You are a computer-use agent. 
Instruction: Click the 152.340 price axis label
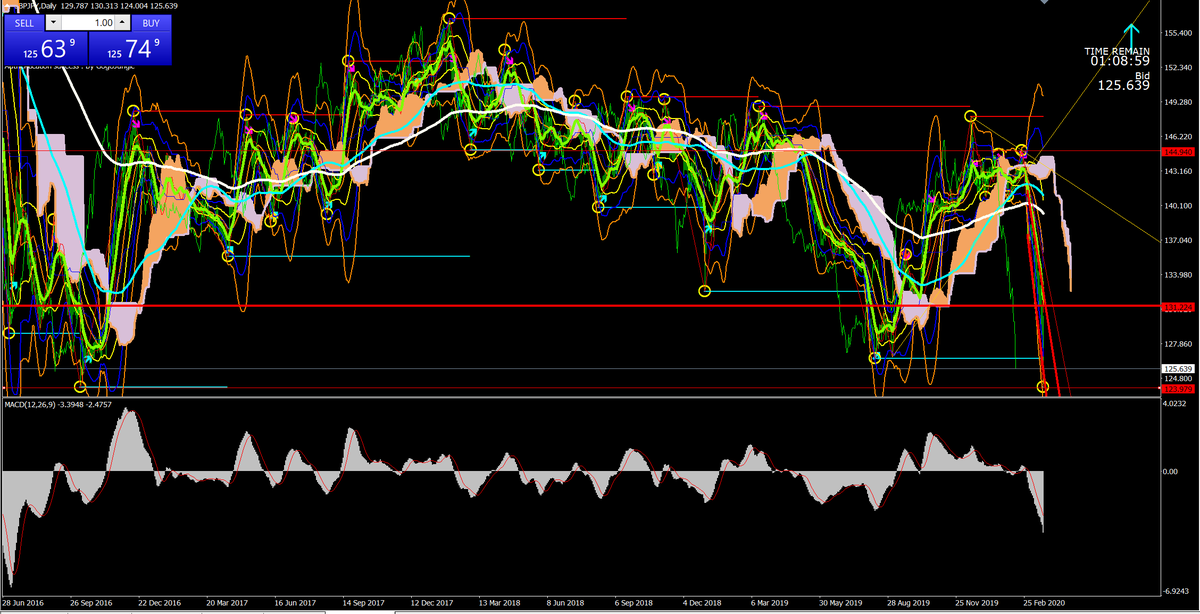click(x=1180, y=68)
